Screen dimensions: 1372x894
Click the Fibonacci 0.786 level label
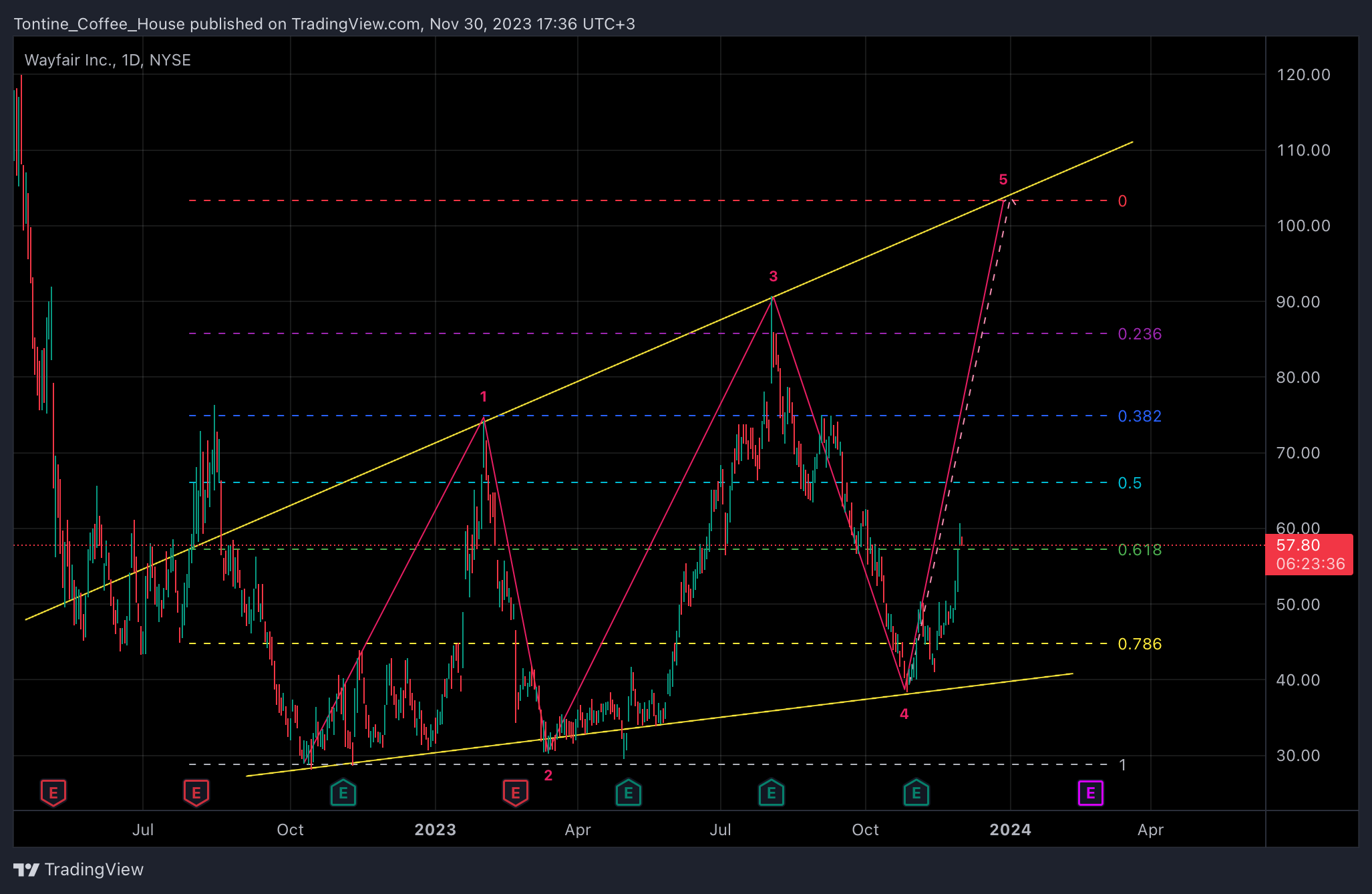pyautogui.click(x=1140, y=644)
